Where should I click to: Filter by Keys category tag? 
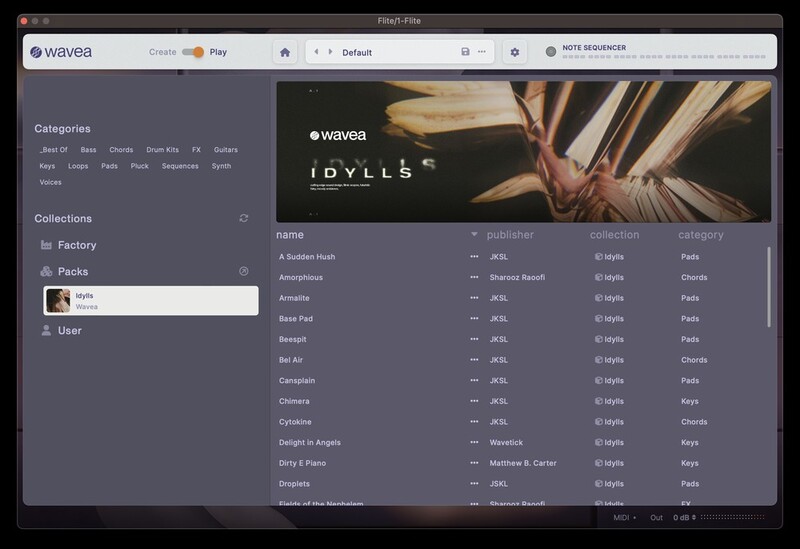click(47, 166)
